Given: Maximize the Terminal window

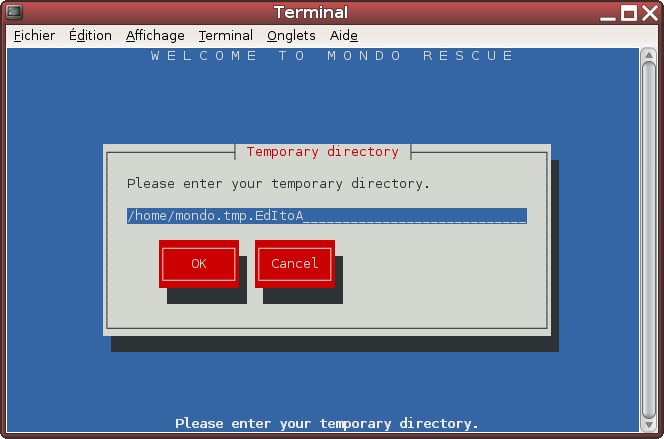Looking at the screenshot, I should 629,13.
